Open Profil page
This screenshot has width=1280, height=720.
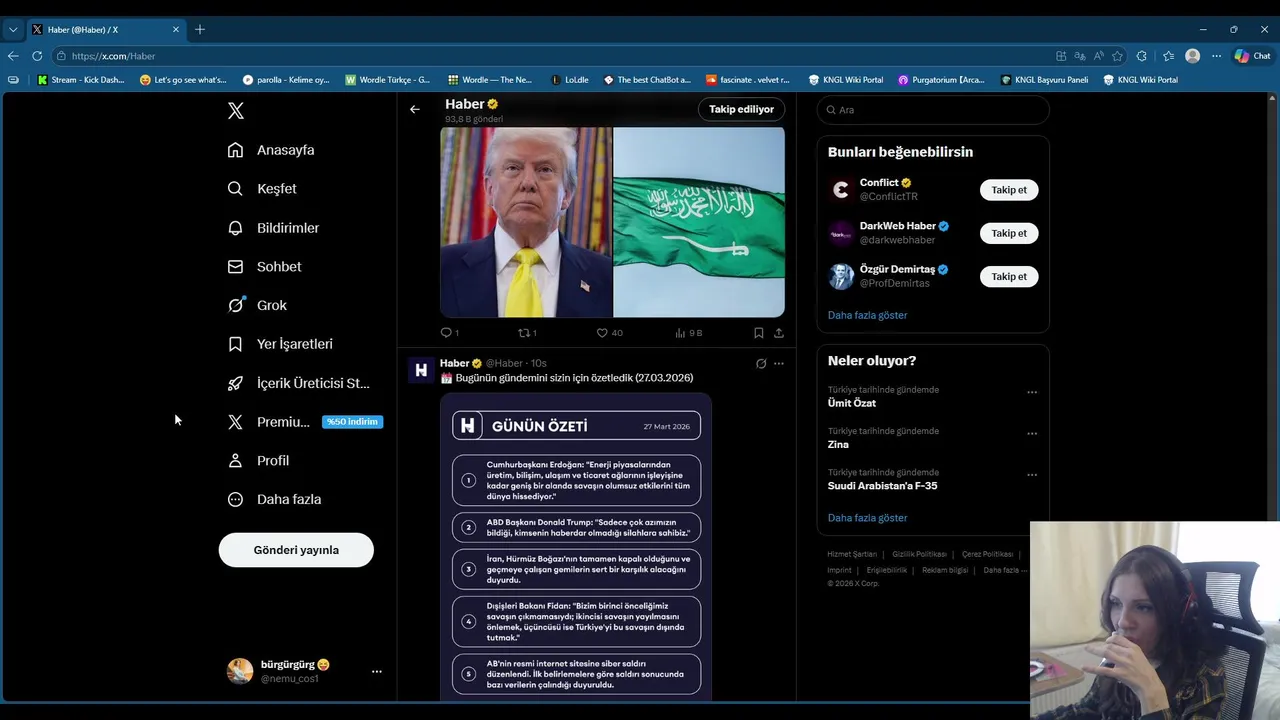[x=258, y=461]
